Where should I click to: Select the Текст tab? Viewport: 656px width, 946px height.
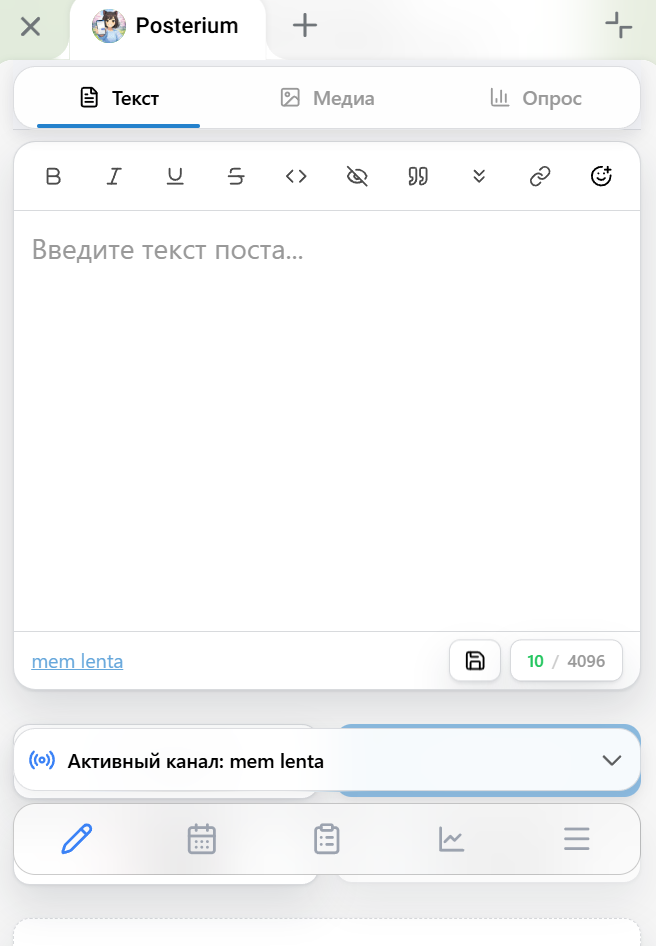coord(119,98)
